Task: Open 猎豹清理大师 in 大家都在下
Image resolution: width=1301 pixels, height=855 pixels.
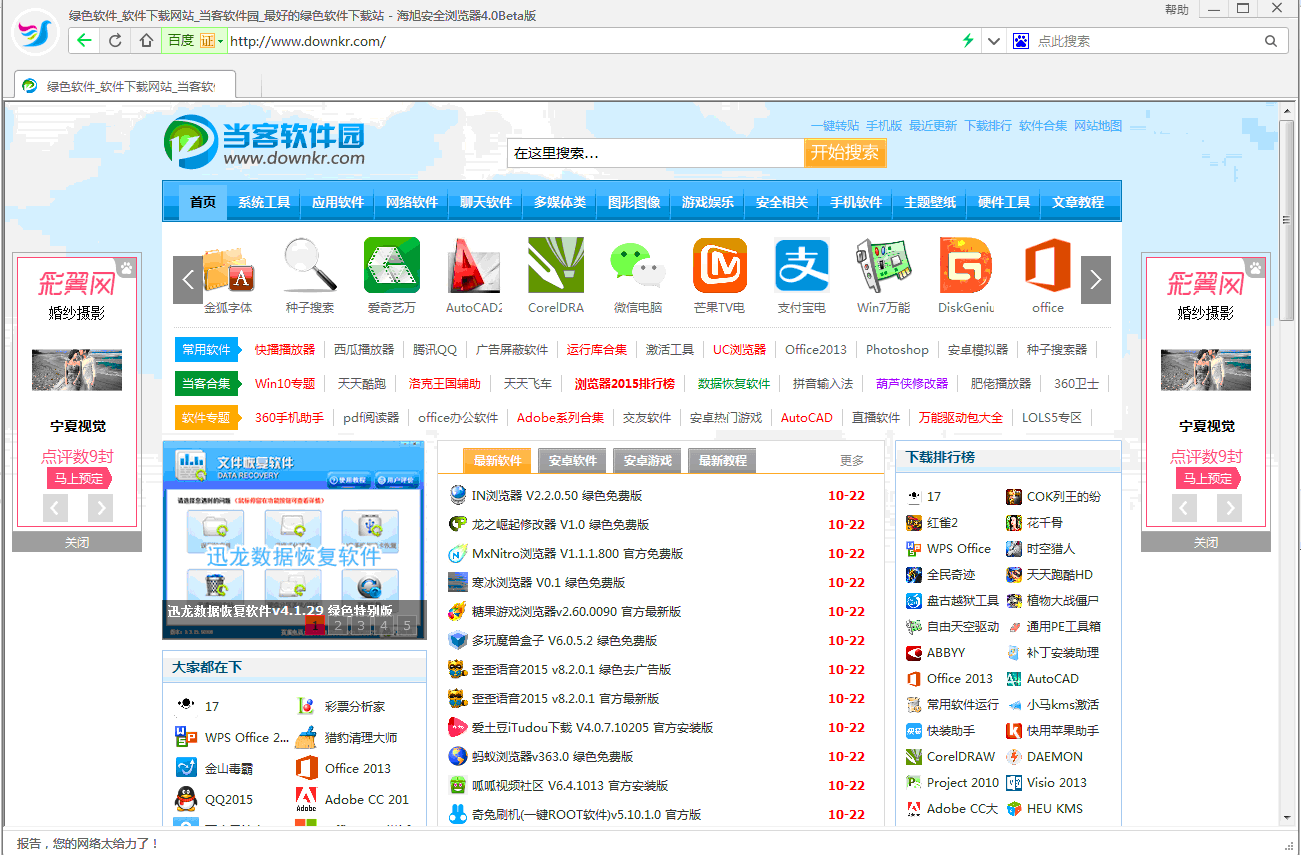Action: pyautogui.click(x=361, y=738)
